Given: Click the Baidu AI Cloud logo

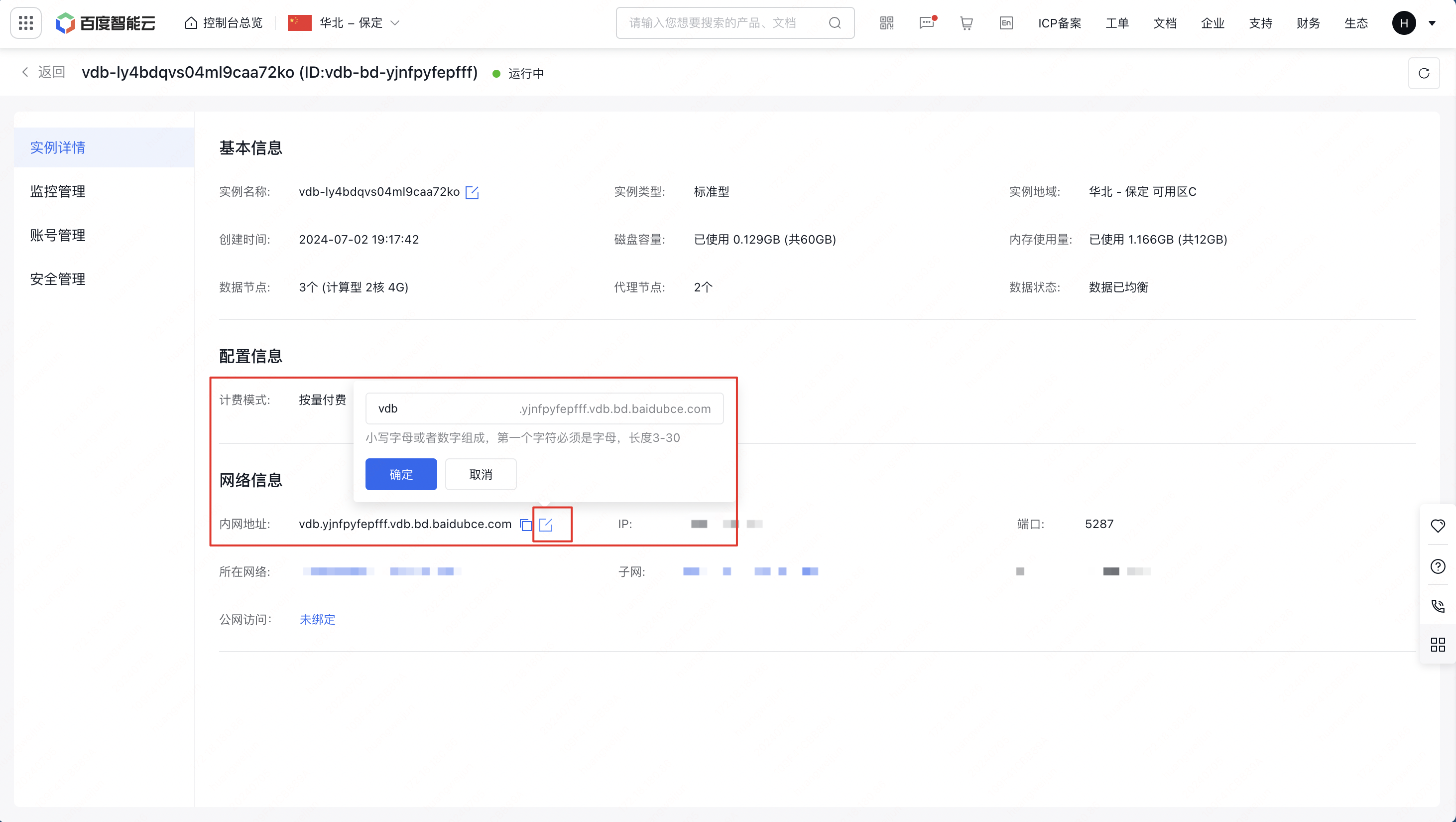Looking at the screenshot, I should click(x=106, y=23).
